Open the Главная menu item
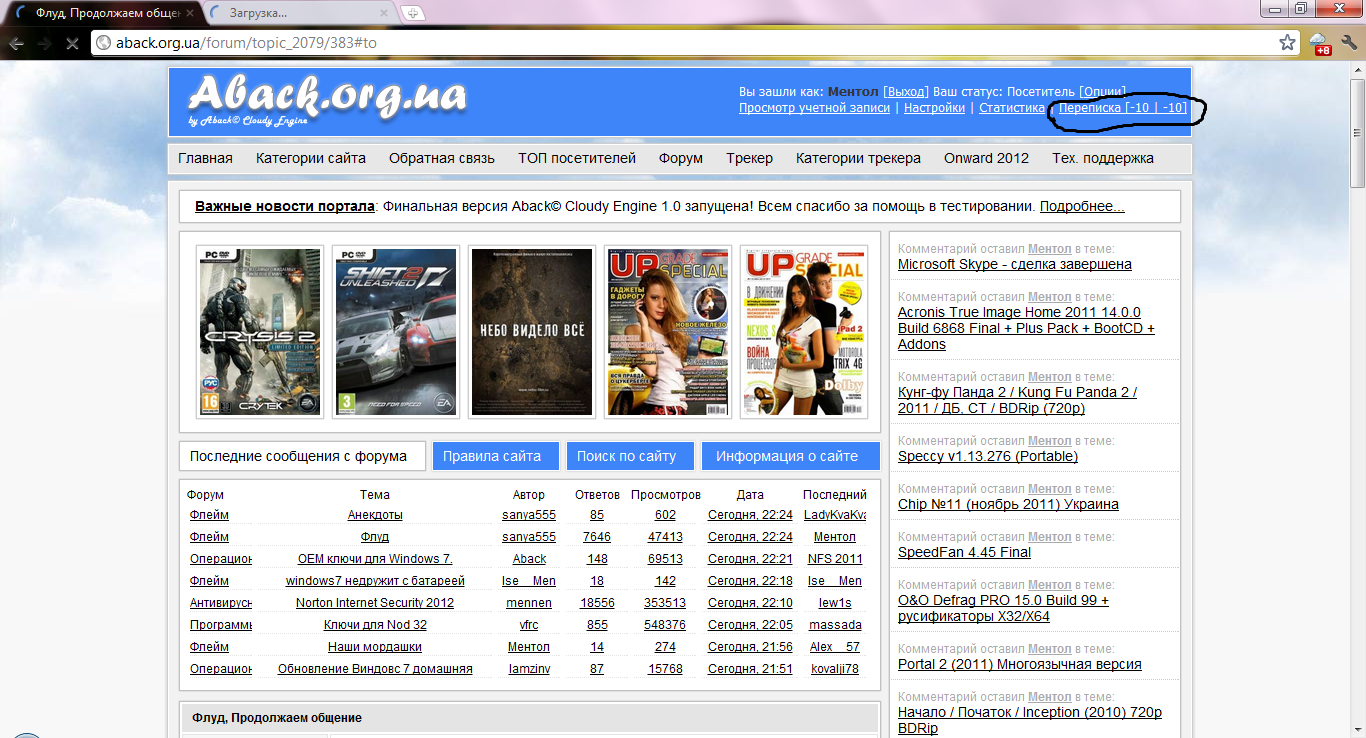This screenshot has width=1366, height=738. point(205,158)
